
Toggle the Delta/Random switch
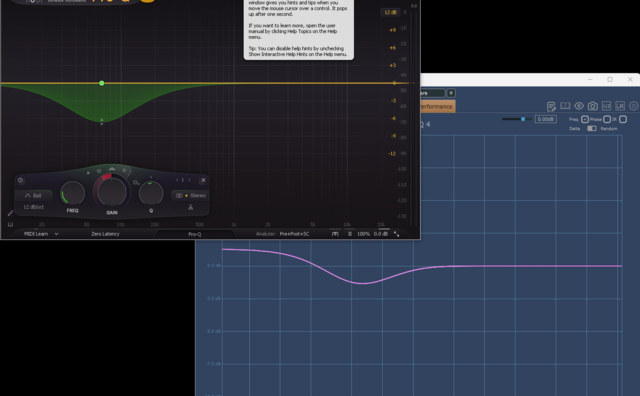point(591,129)
